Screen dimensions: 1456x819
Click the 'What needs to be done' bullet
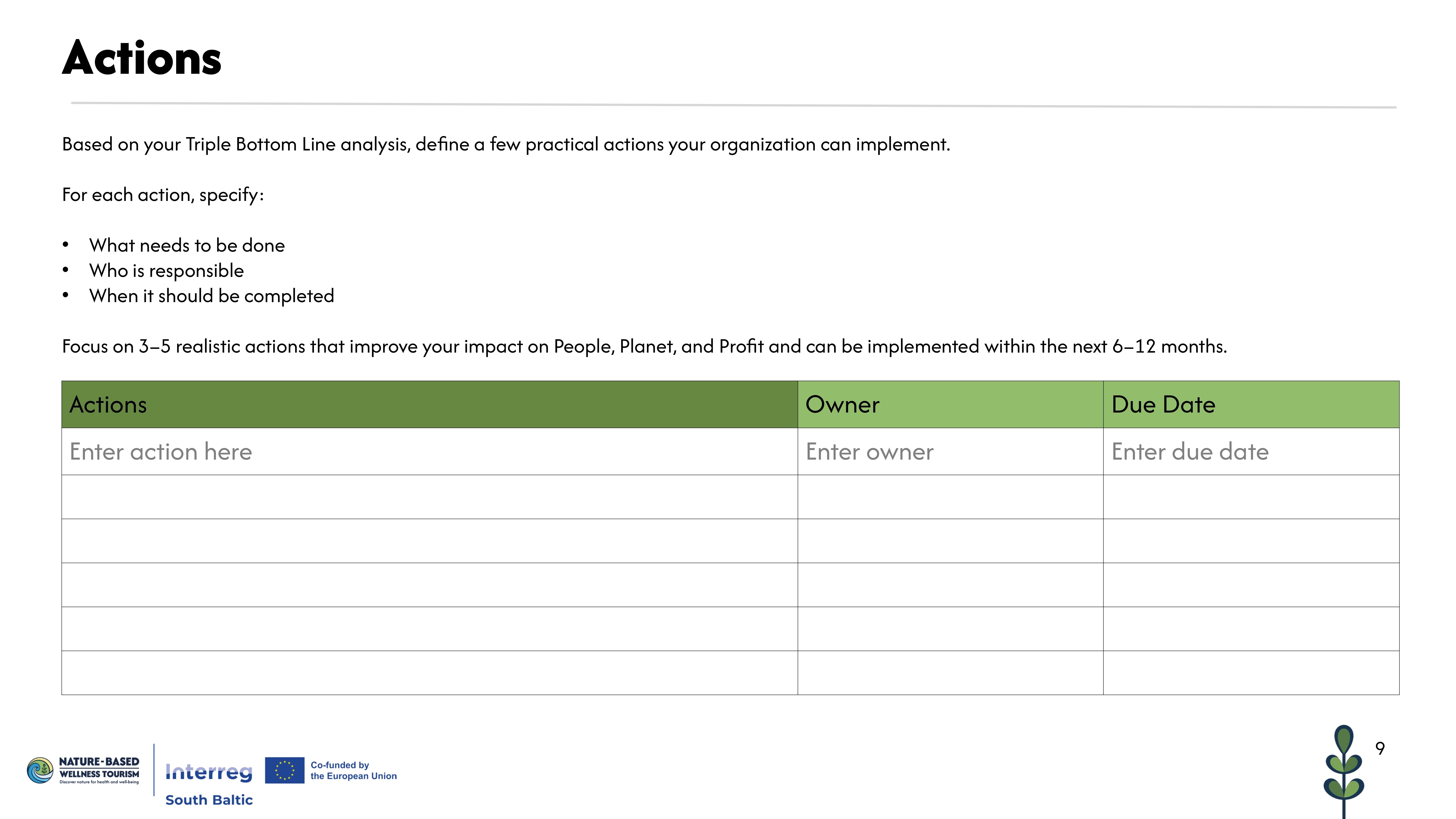[x=187, y=245]
